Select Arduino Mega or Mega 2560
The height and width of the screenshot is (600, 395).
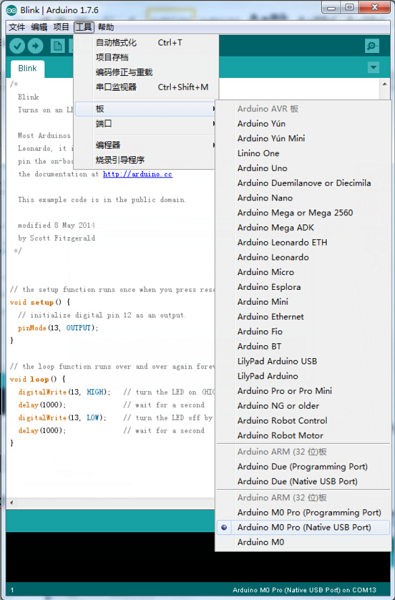coord(303,213)
